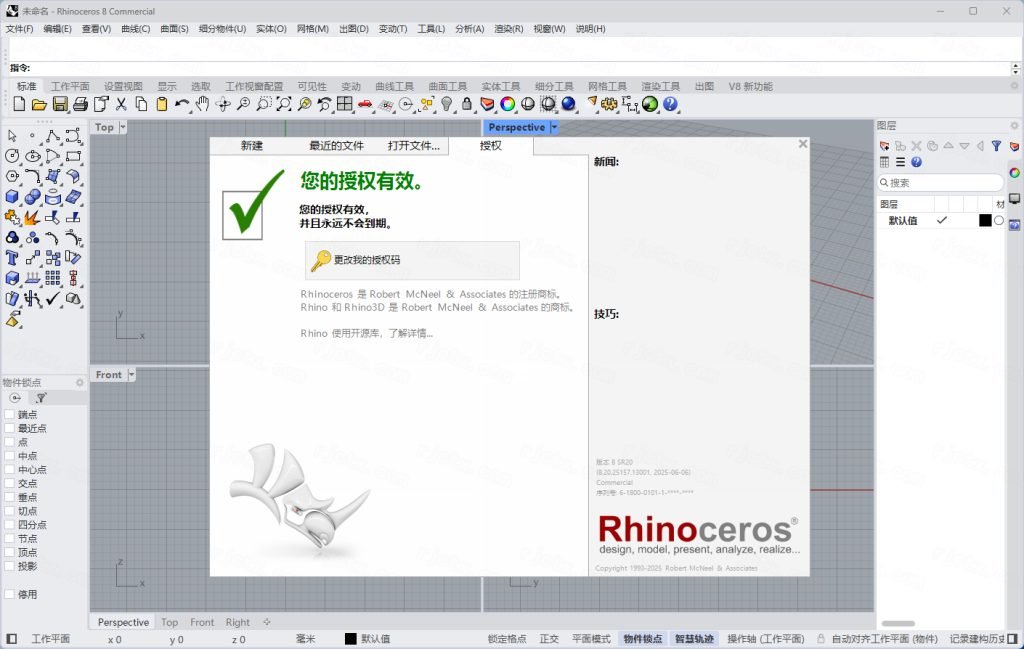The width and height of the screenshot is (1024, 649).
Task: Select the Pan hand tool
Action: point(202,104)
